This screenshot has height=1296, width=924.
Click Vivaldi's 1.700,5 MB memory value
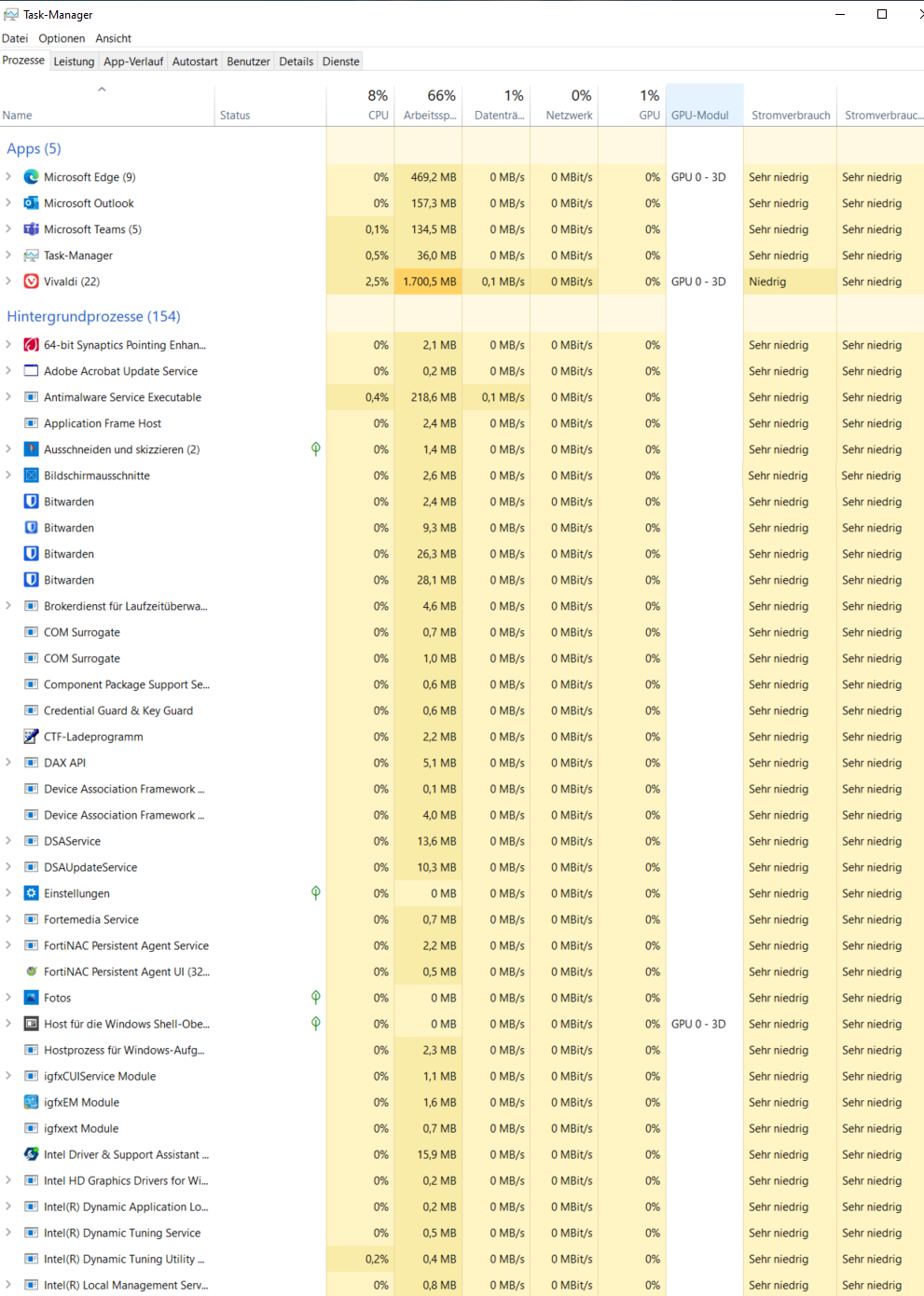pyautogui.click(x=428, y=282)
